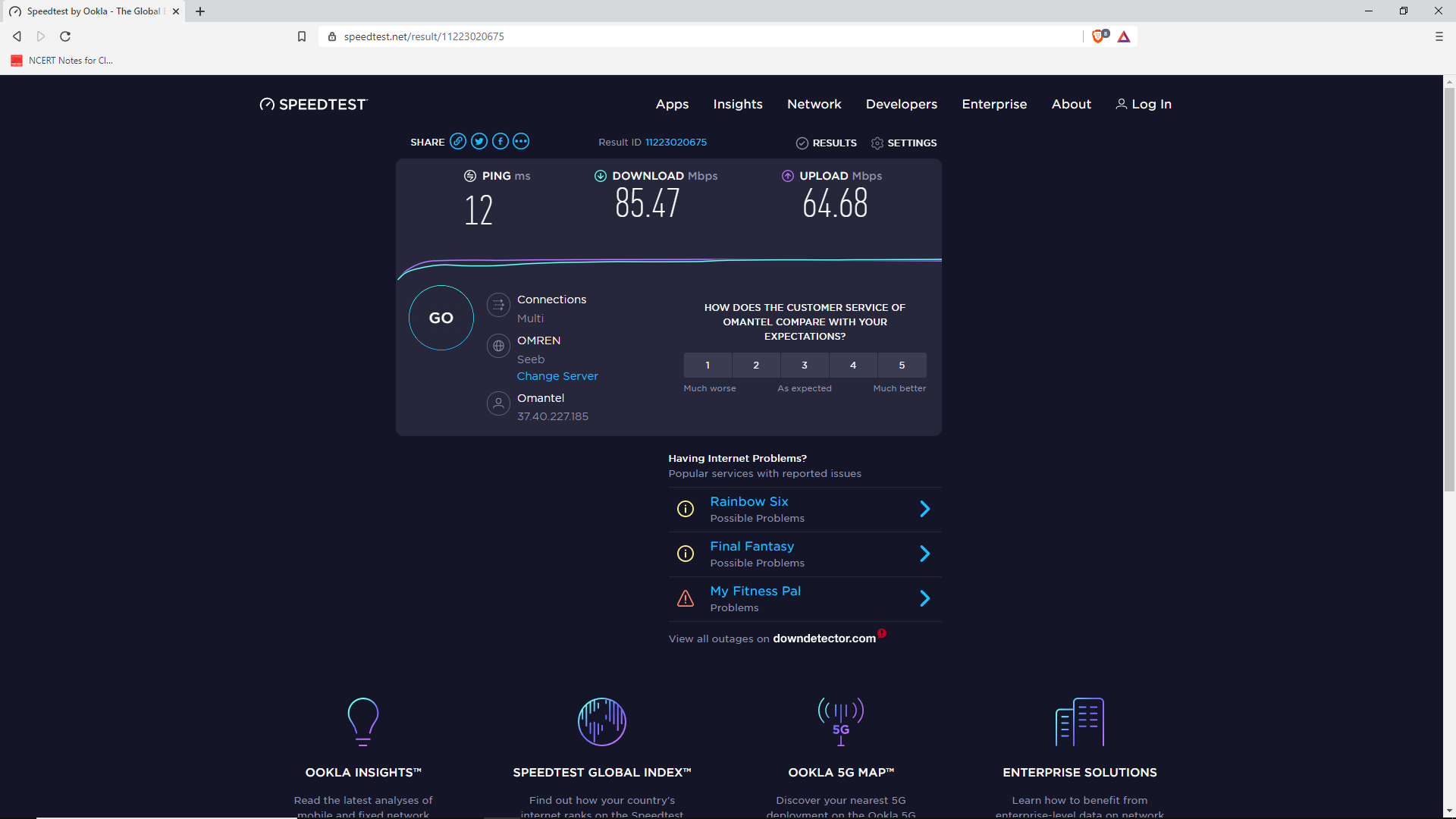Rate customer service 4
This screenshot has height=819, width=1456.
tap(853, 366)
